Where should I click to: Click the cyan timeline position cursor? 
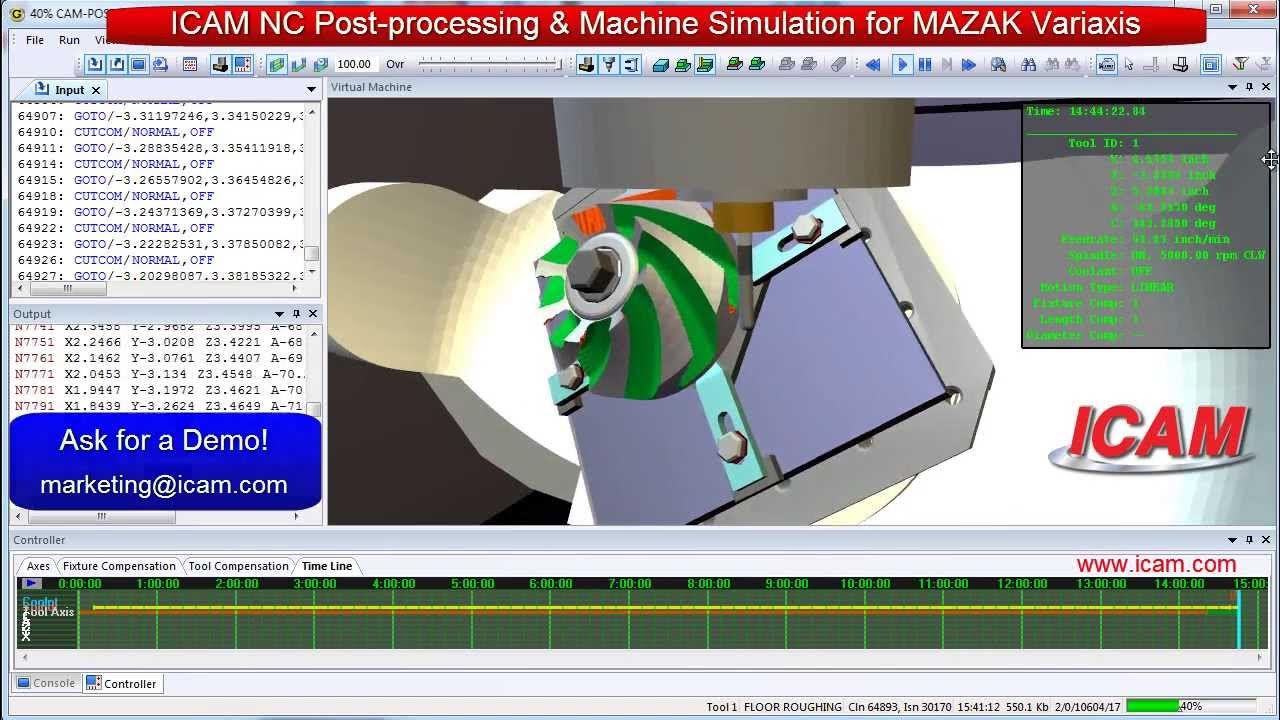(x=1239, y=620)
